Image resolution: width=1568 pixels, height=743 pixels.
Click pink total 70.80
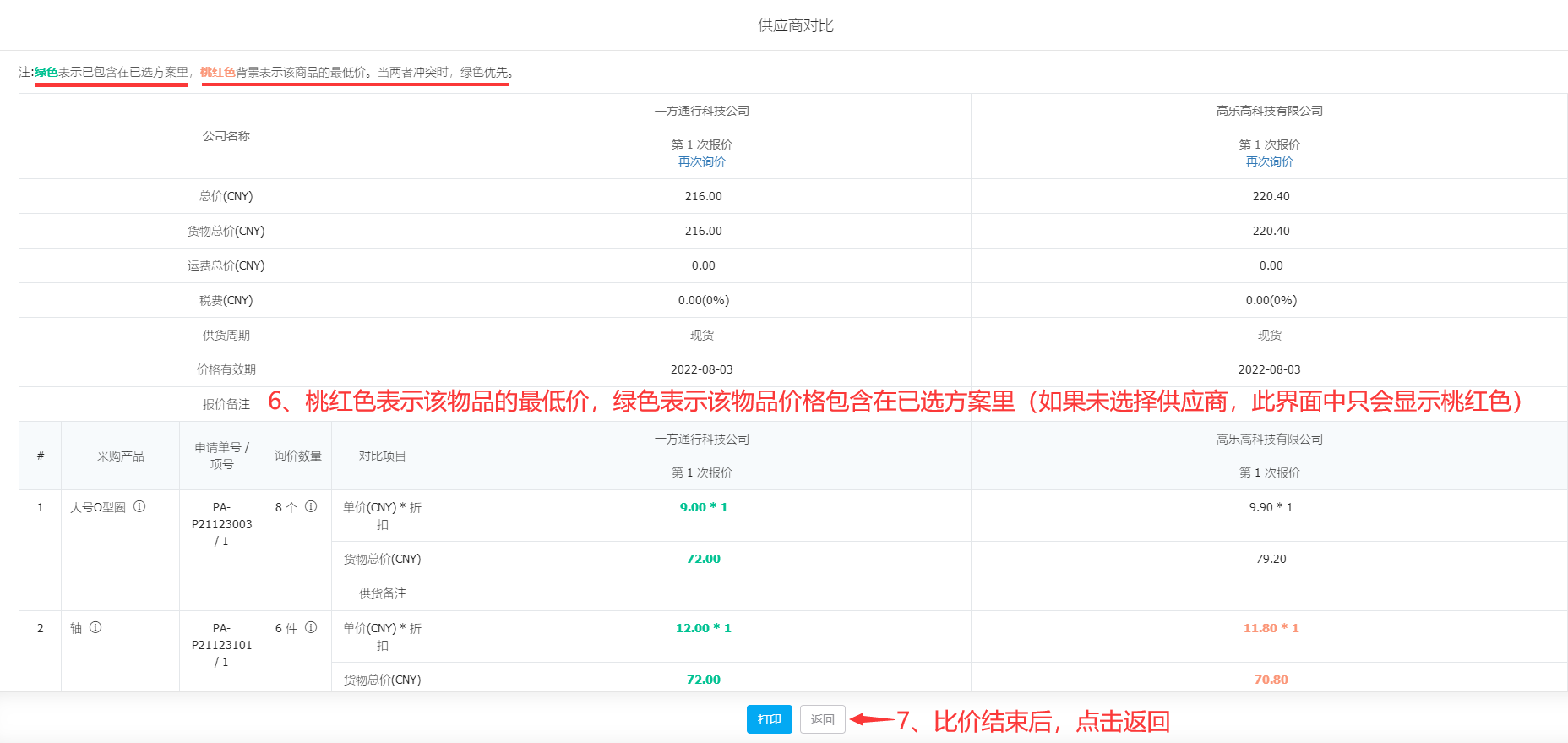click(1271, 680)
